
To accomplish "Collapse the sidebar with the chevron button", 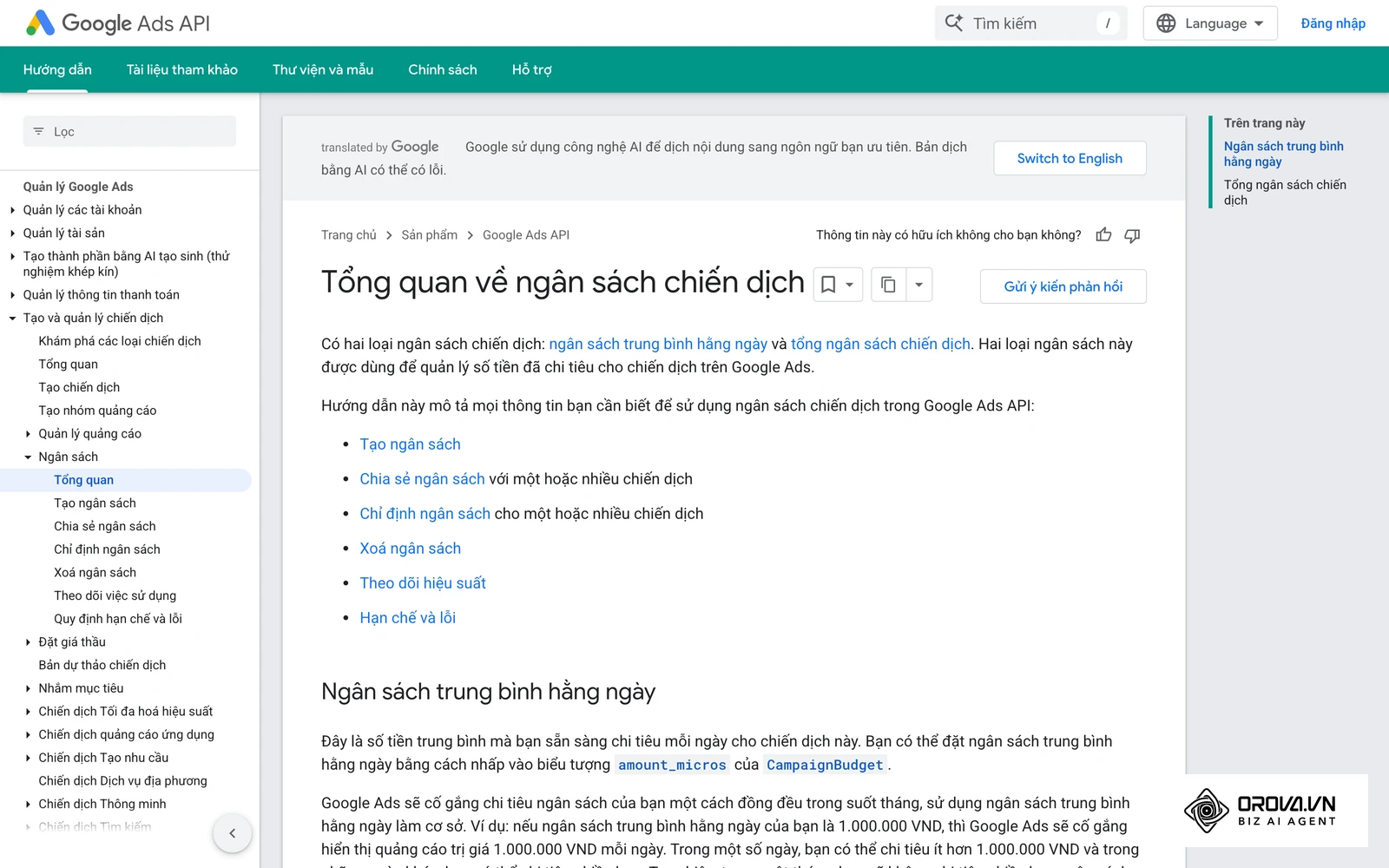I will (233, 833).
